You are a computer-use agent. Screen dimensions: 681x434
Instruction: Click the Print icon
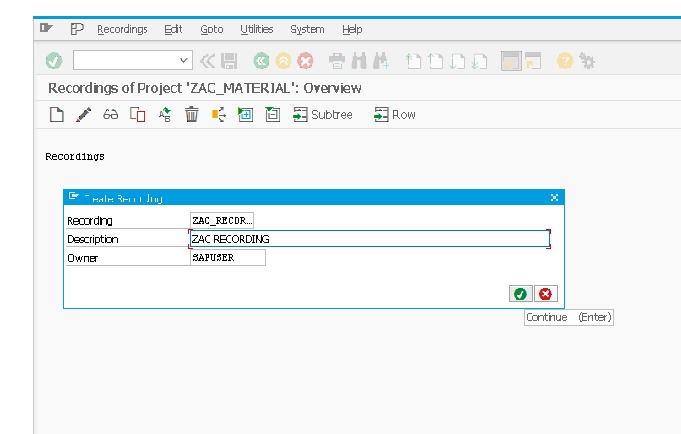[x=337, y=61]
